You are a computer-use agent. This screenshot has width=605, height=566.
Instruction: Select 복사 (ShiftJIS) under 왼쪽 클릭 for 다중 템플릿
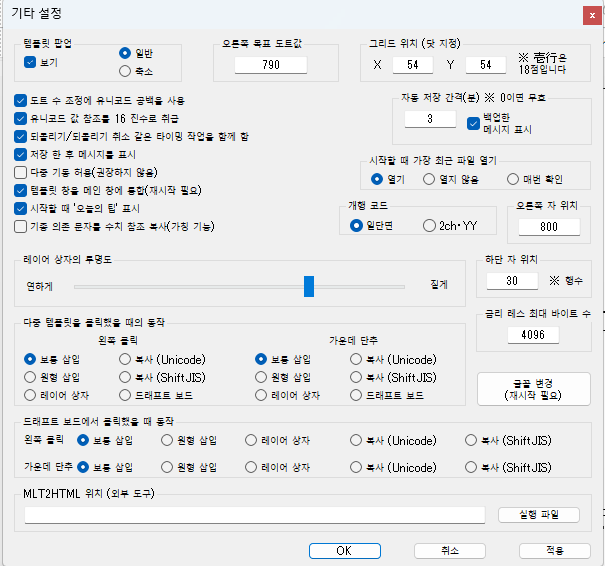point(125,377)
